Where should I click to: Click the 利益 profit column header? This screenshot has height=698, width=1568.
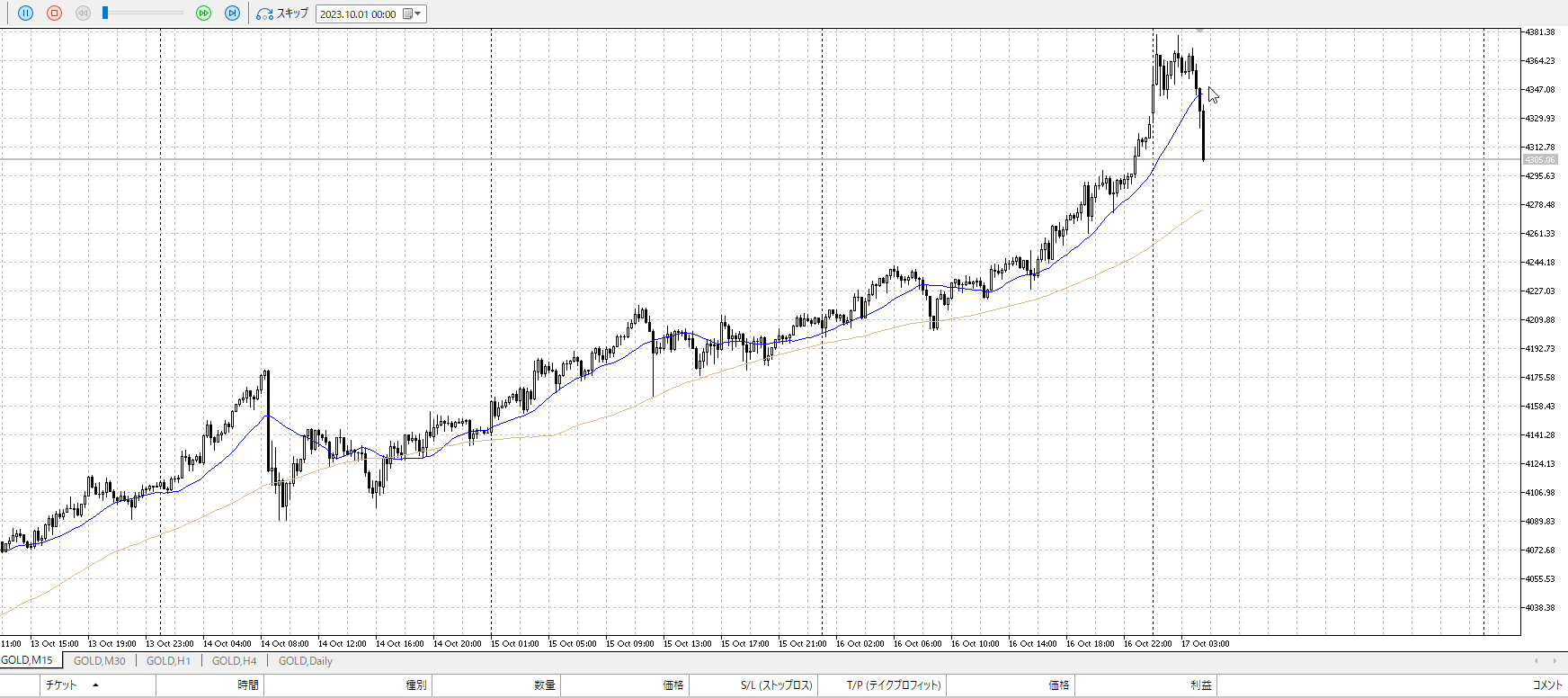[1200, 685]
